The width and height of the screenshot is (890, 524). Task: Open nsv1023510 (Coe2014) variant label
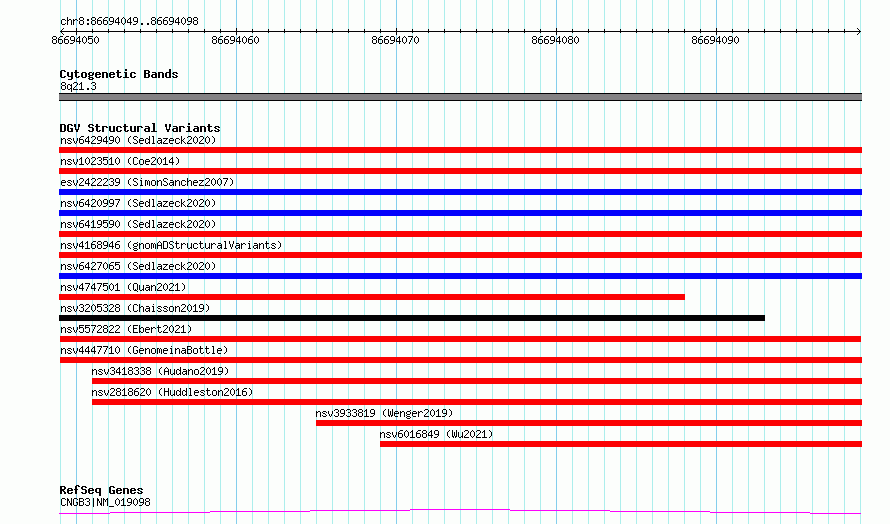120,161
